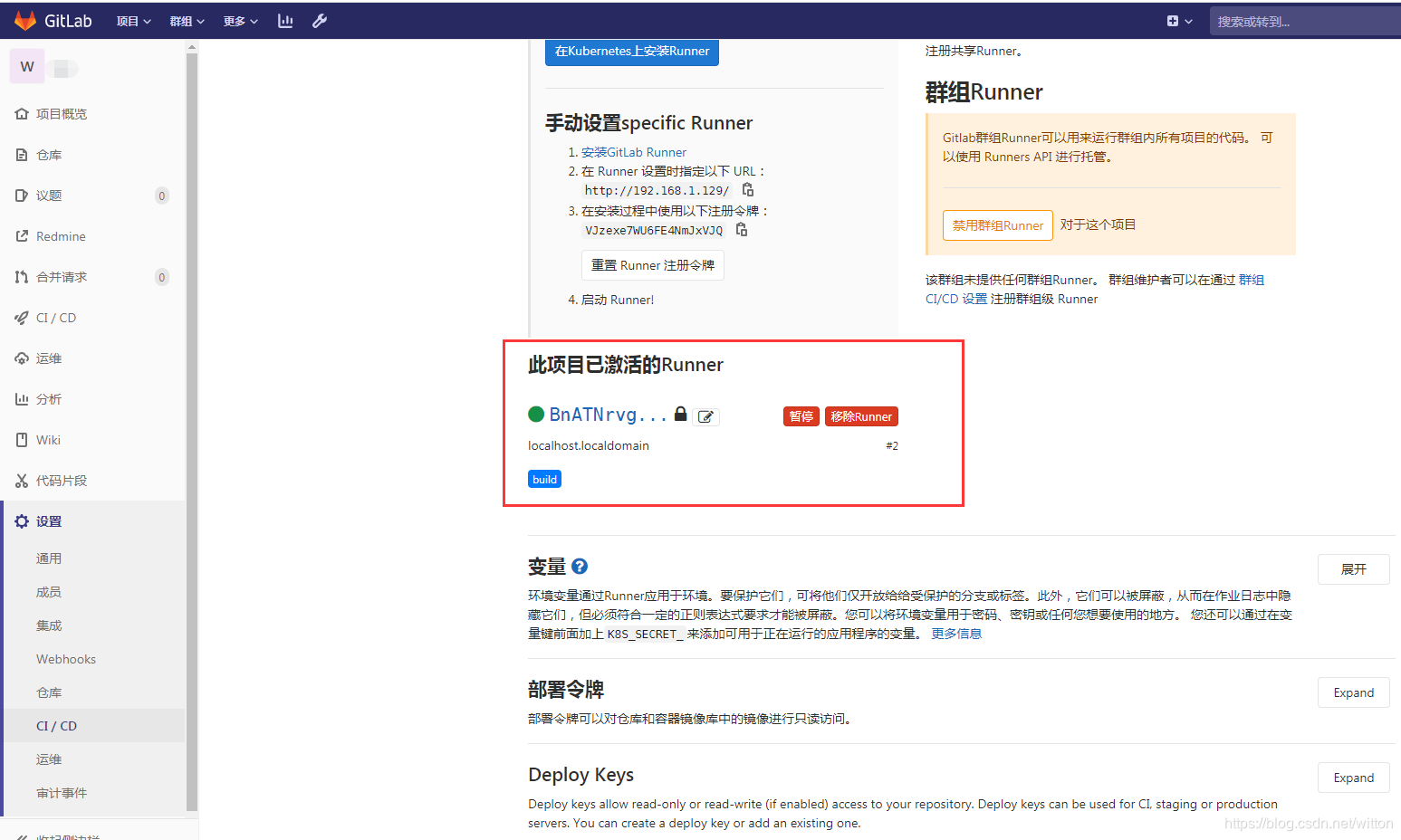Click the lock icon beside BnATNrvg runner
Image resolution: width=1401 pixels, height=840 pixels.
click(x=681, y=414)
